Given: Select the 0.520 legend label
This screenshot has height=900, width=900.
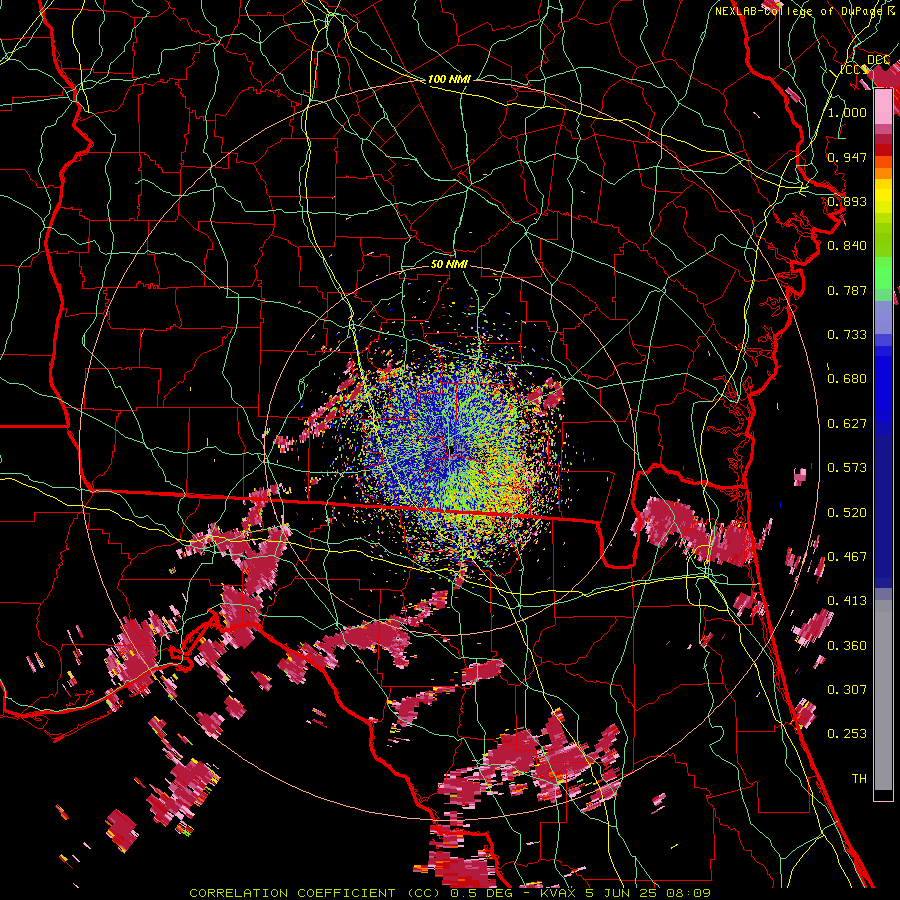Looking at the screenshot, I should click(847, 513).
